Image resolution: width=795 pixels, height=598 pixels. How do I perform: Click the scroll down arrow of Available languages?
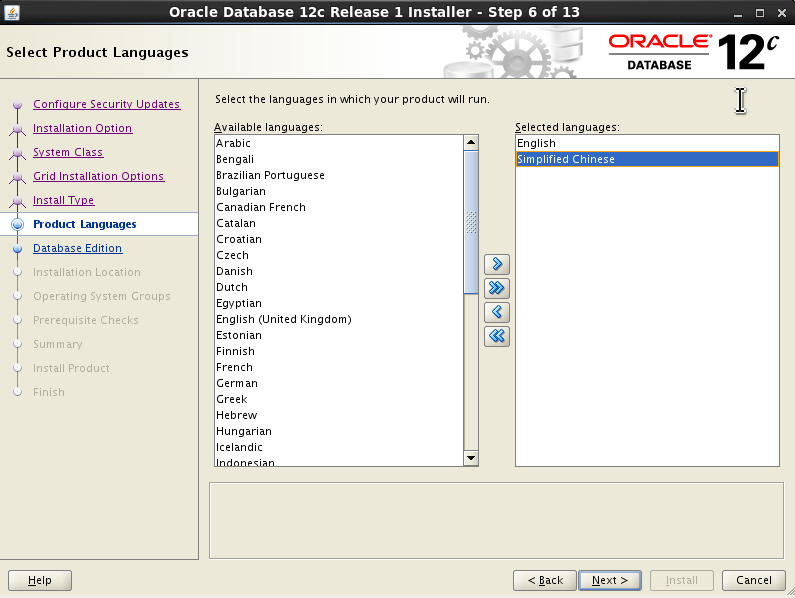[x=471, y=458]
